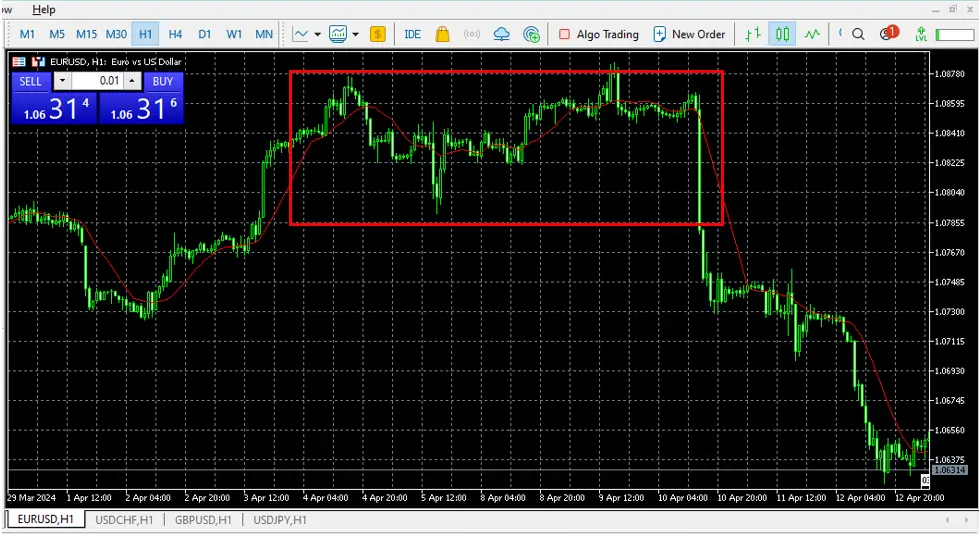The image size is (979, 534).
Task: Click the 1.08780 price scale label
Action: coord(949,74)
